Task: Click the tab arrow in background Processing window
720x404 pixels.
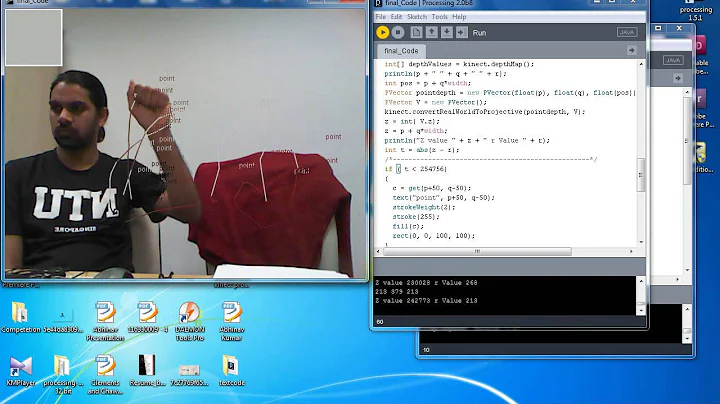Action: pyautogui.click(x=678, y=79)
